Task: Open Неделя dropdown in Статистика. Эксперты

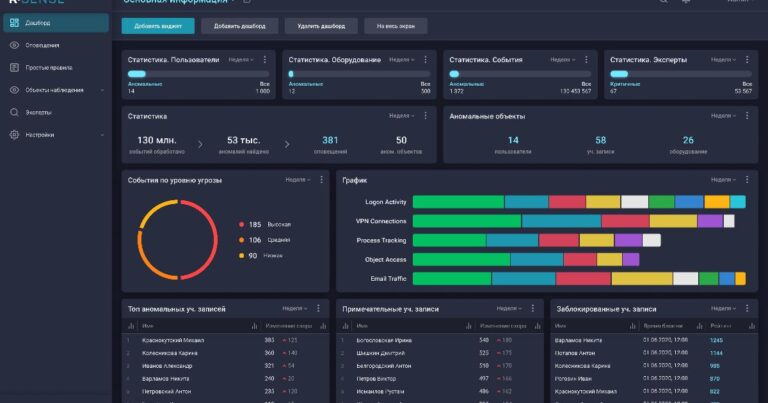Action: [723, 60]
